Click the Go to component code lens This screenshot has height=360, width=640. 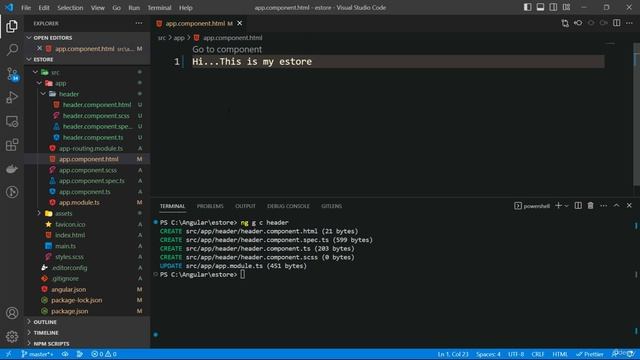pyautogui.click(x=227, y=49)
